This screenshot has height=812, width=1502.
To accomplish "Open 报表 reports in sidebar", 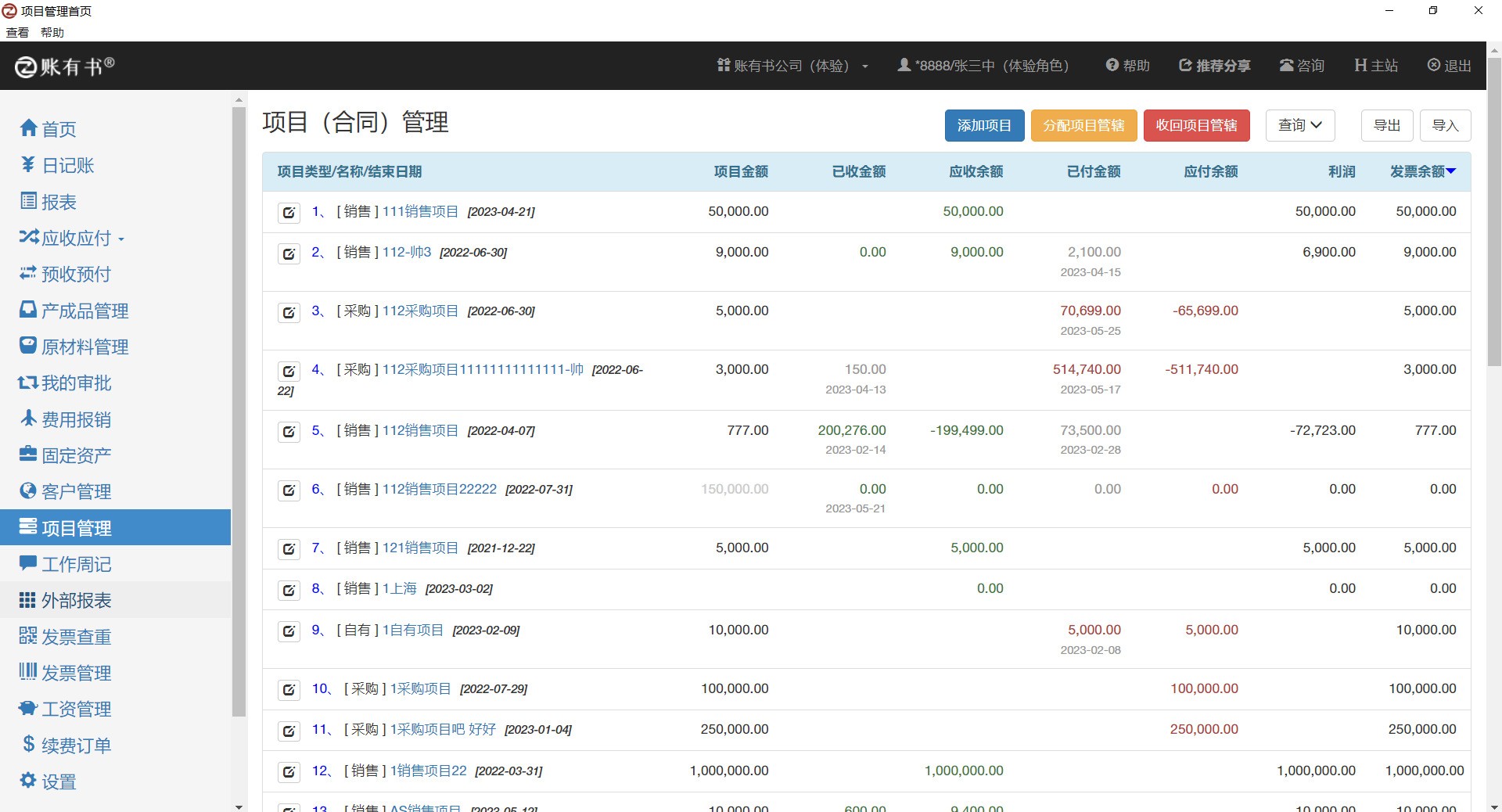I will 49,202.
